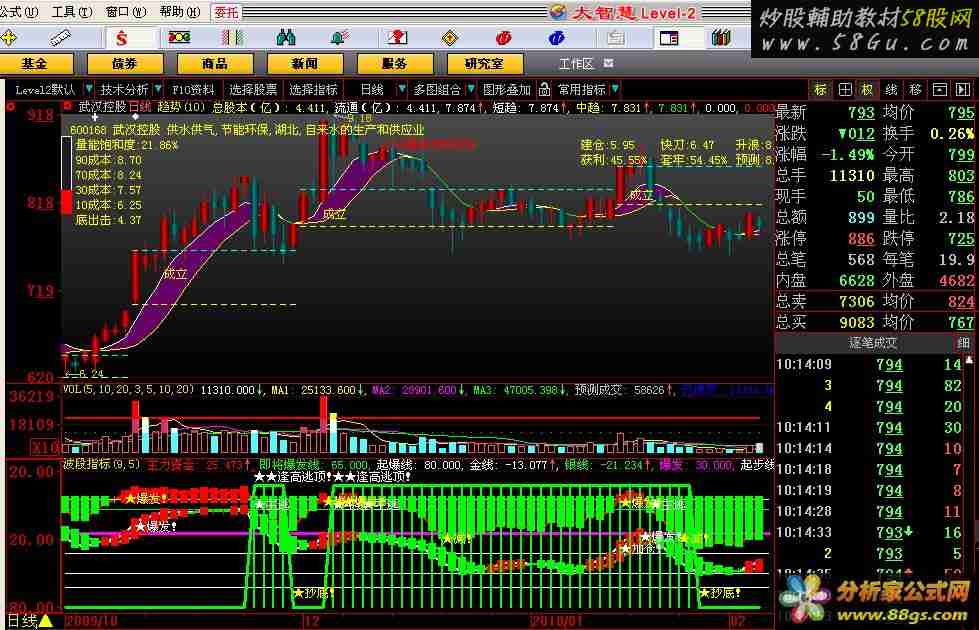979x630 pixels.
Task: Click the play-arrow collapse panel icon
Action: pyautogui.click(x=963, y=90)
